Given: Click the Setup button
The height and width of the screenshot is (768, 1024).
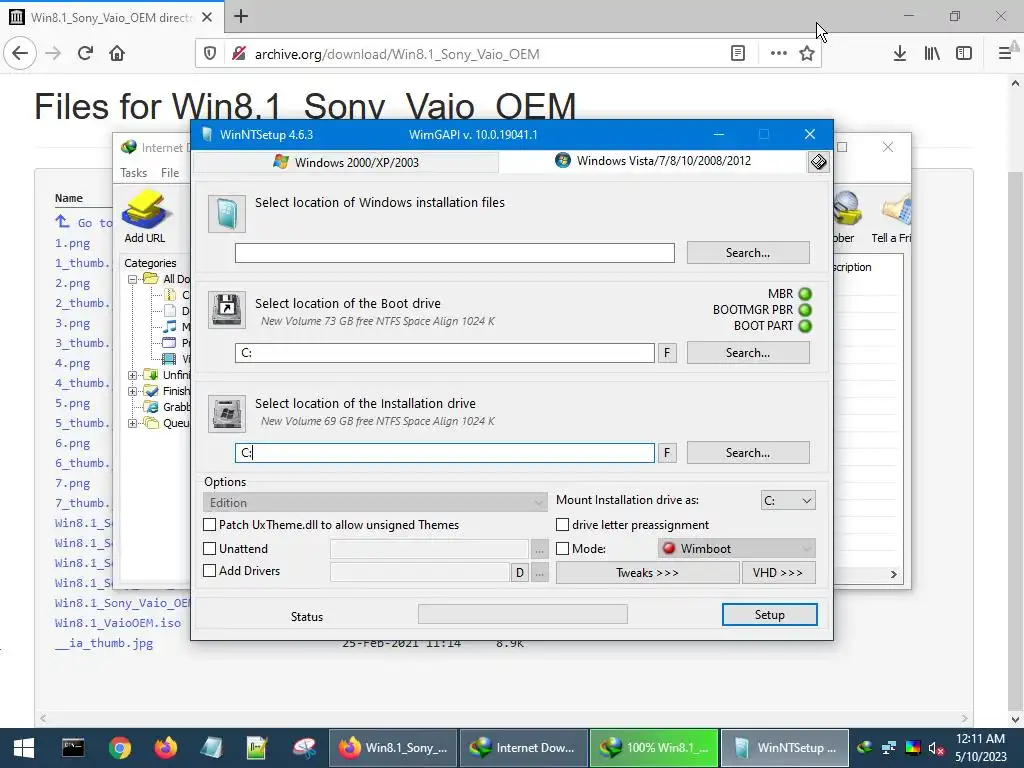Looking at the screenshot, I should point(769,615).
